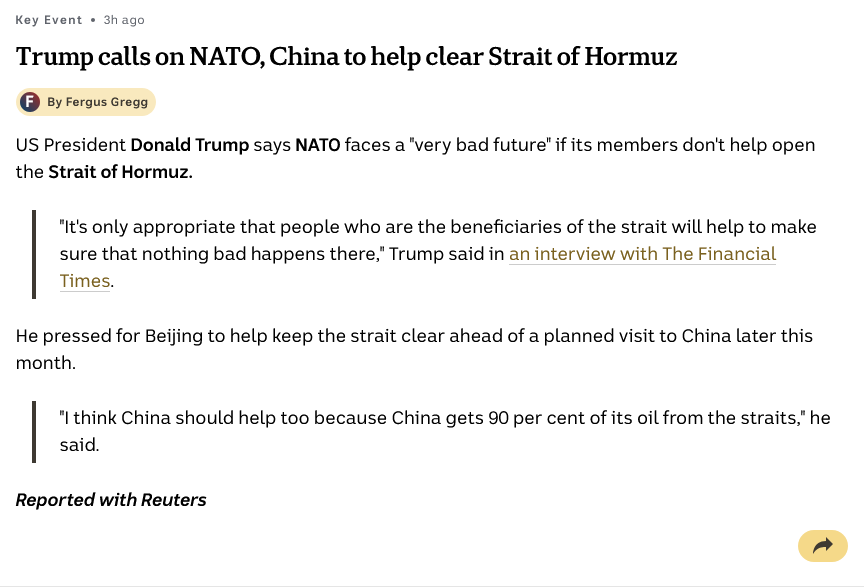Click the 3h ago timestamp
Image resolution: width=864 pixels, height=587 pixels.
pyautogui.click(x=124, y=20)
